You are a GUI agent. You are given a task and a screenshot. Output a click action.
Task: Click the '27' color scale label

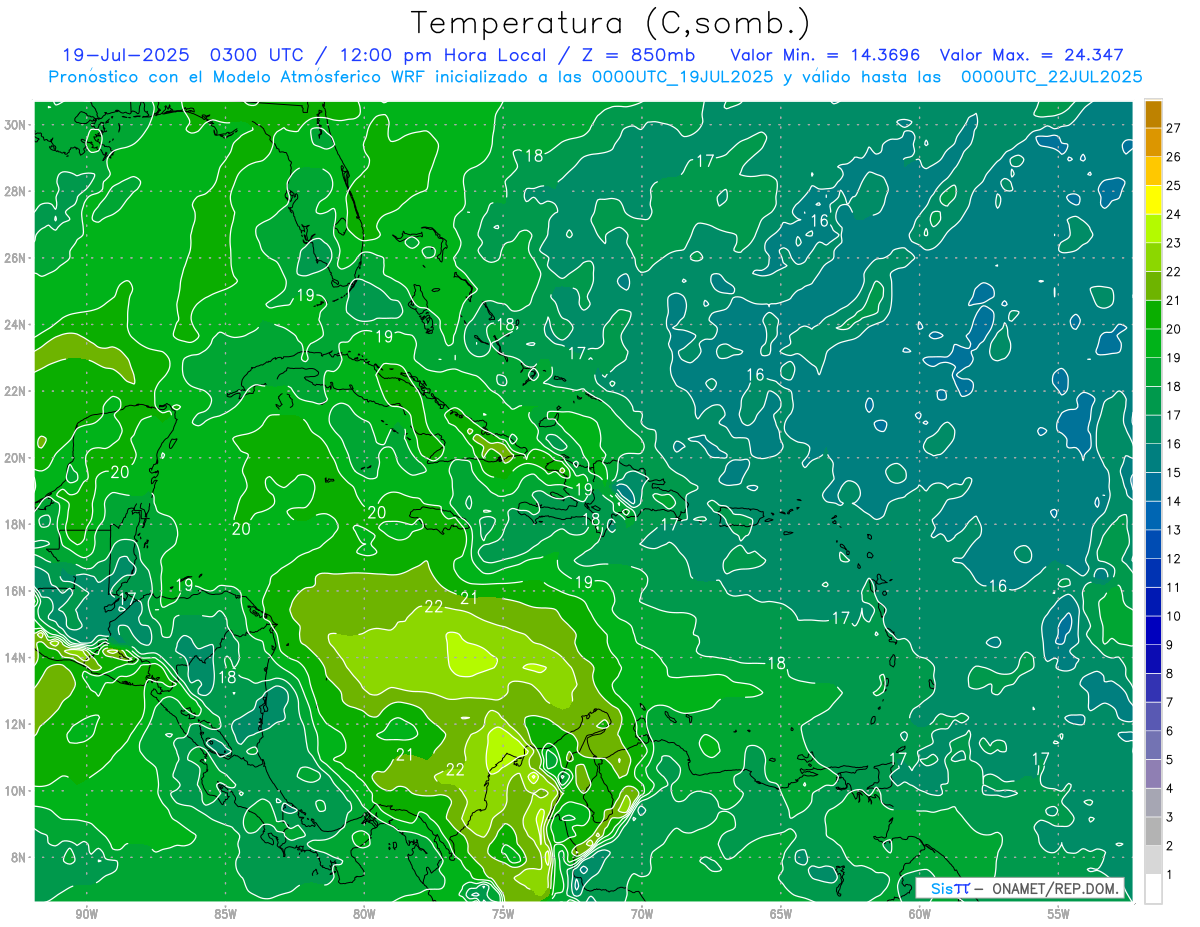1174,127
